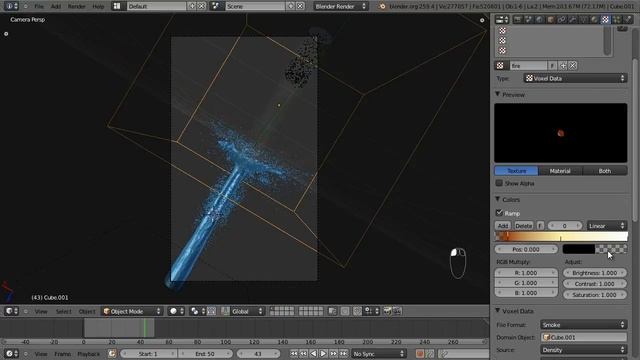Viewport: 640px width, 360px height.
Task: Click the scene browse icon
Action: click(x=216, y=6)
